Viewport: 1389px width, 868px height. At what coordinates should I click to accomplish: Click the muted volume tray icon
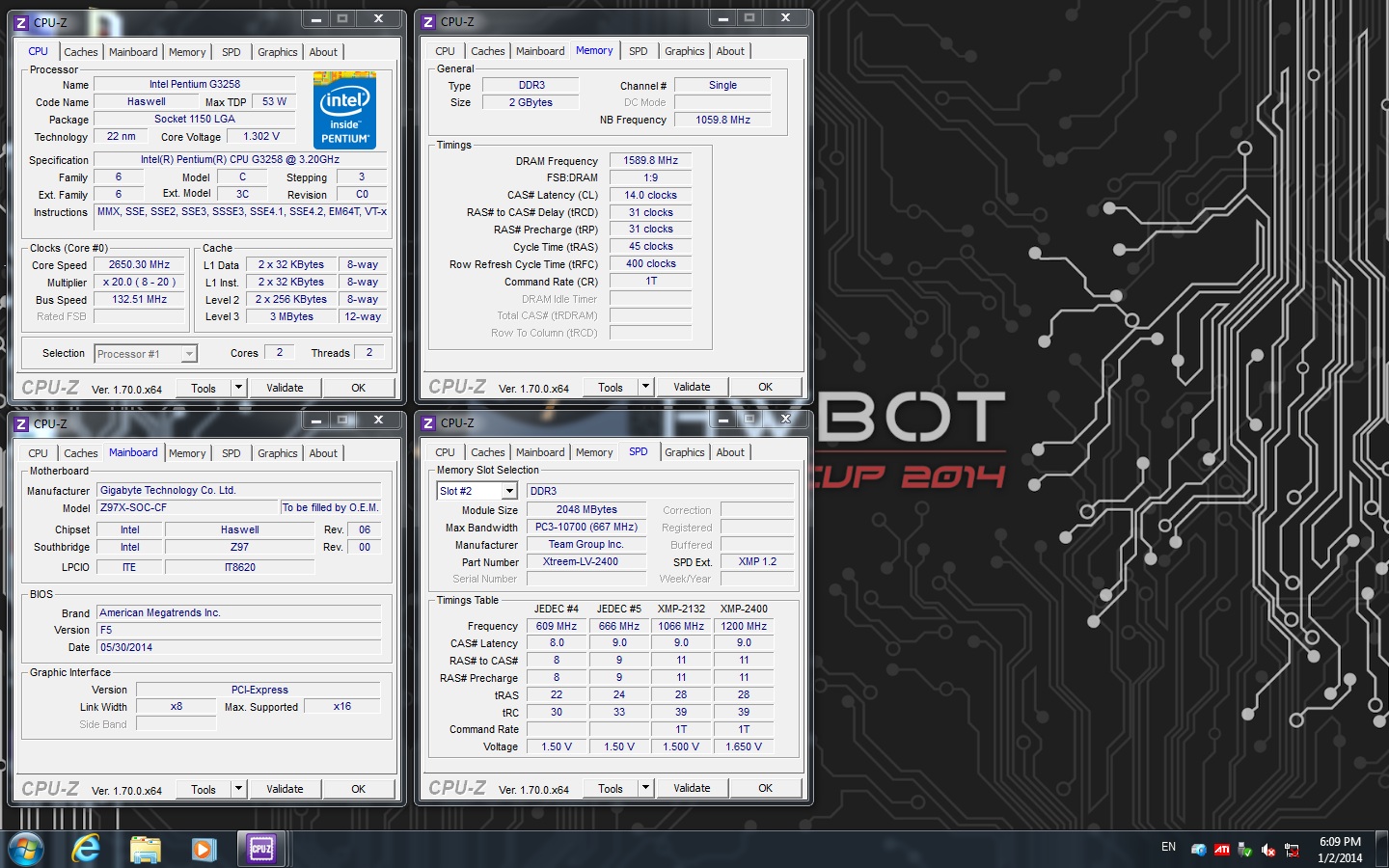1268,850
